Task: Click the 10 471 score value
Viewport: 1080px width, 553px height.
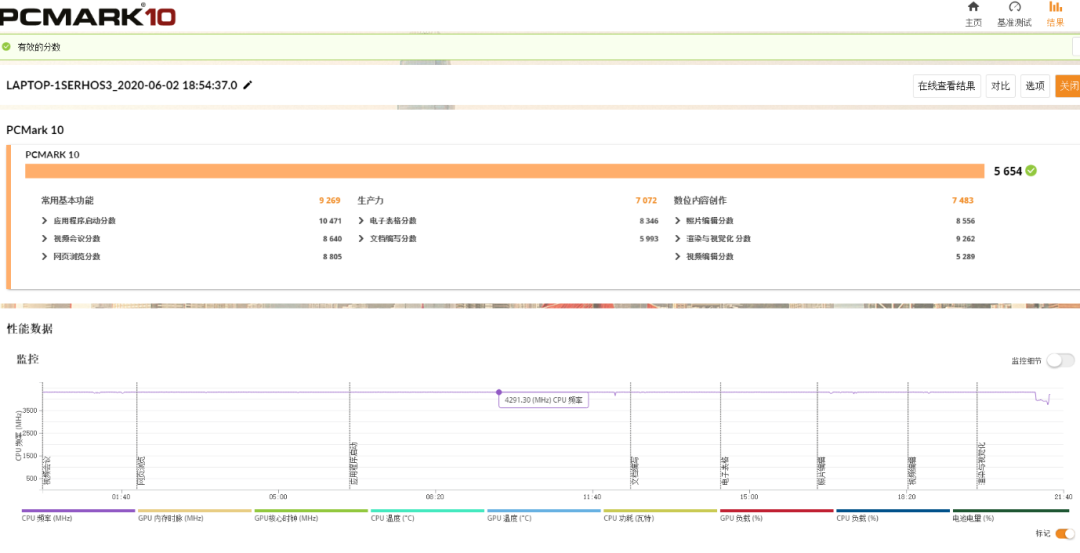Action: (x=330, y=221)
